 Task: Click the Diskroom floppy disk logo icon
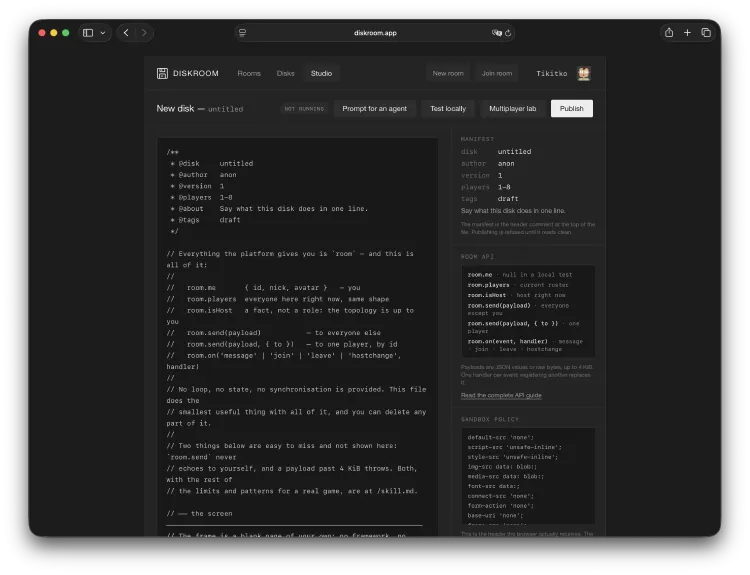[x=162, y=73]
